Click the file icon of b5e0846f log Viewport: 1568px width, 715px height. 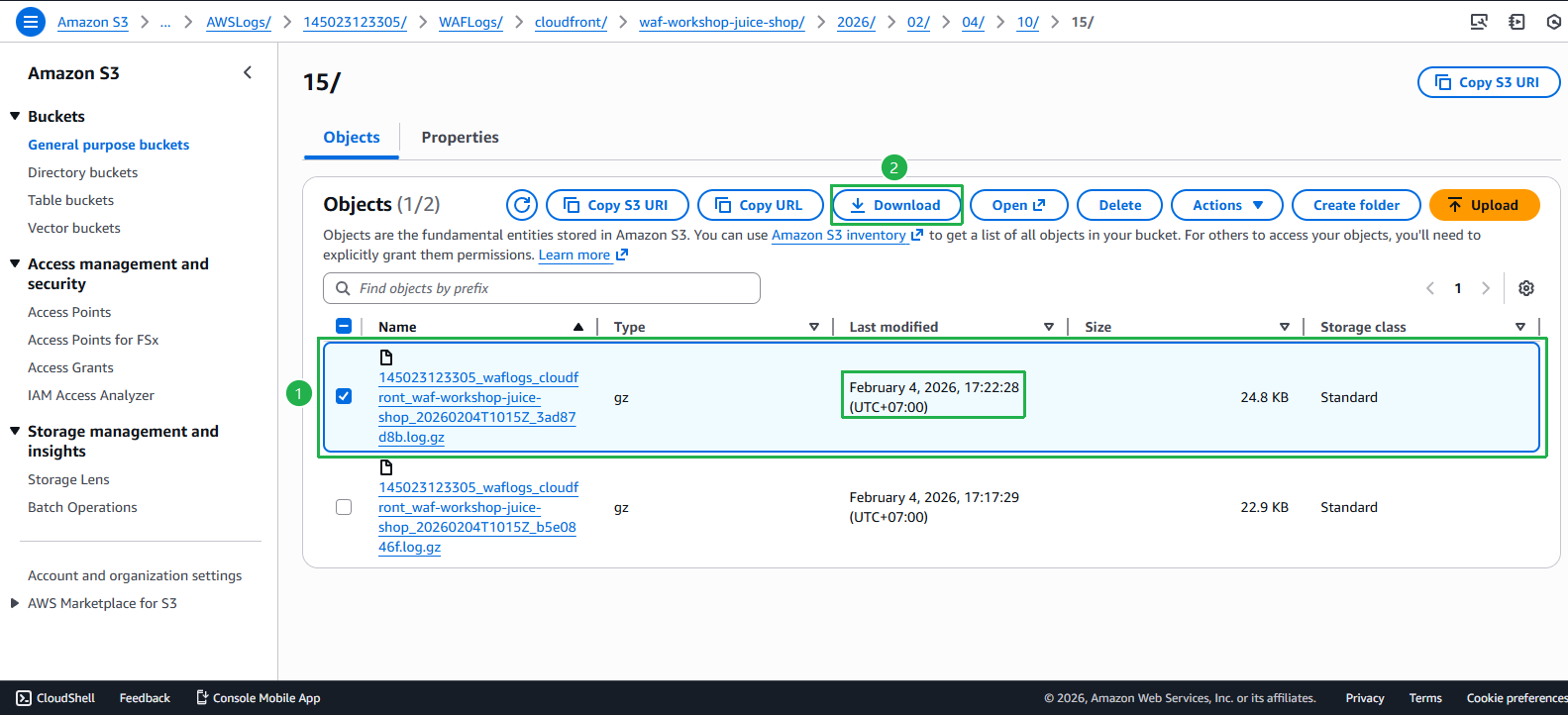[386, 467]
